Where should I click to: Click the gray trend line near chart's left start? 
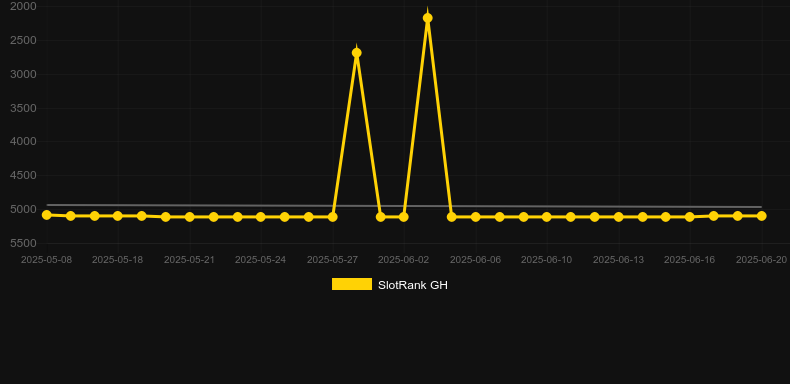click(55, 205)
